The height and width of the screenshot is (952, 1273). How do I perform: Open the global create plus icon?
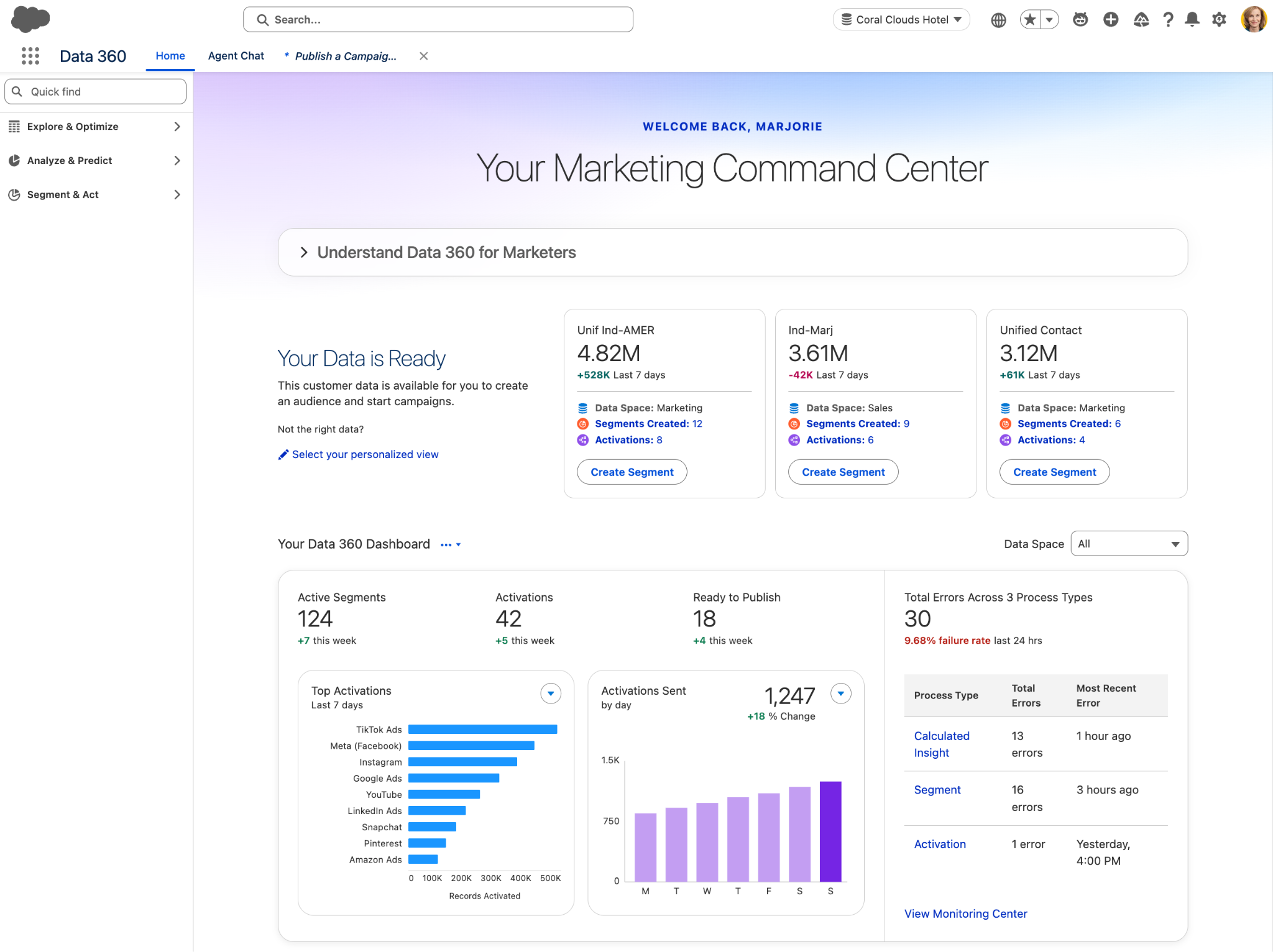click(x=1111, y=20)
